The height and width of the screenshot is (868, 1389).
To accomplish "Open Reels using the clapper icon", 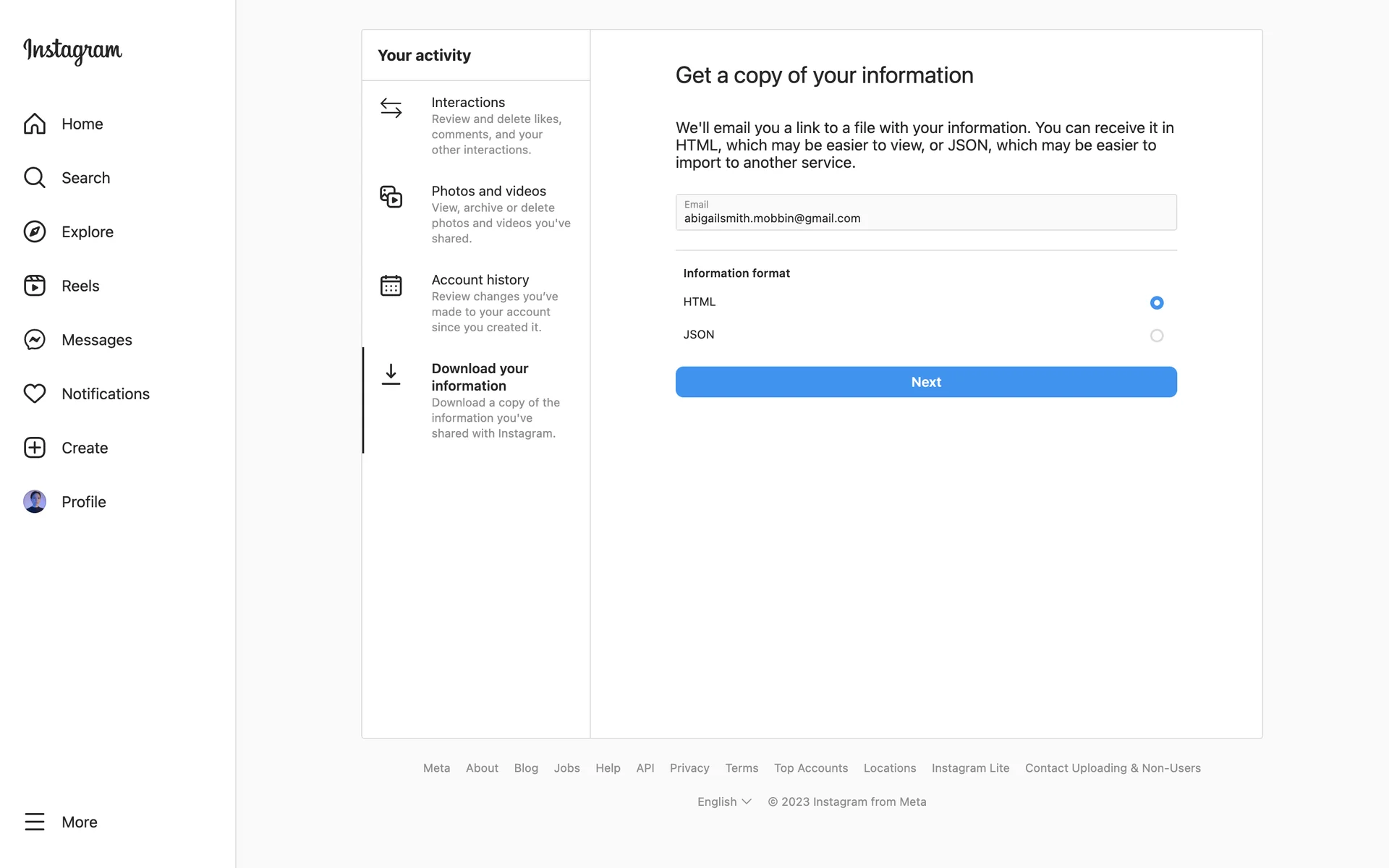I will click(35, 286).
